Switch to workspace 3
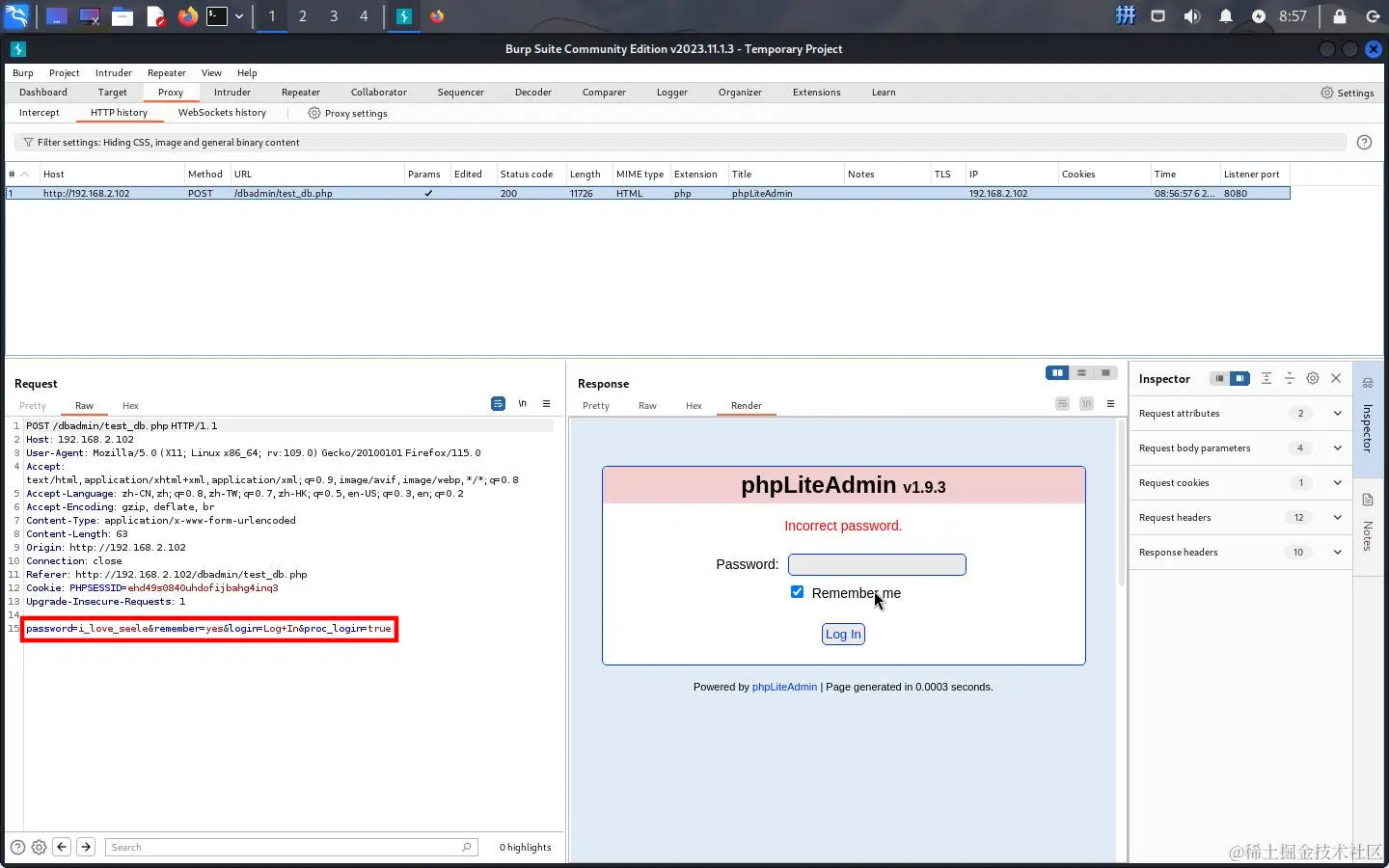Image resolution: width=1389 pixels, height=868 pixels. coord(334,16)
